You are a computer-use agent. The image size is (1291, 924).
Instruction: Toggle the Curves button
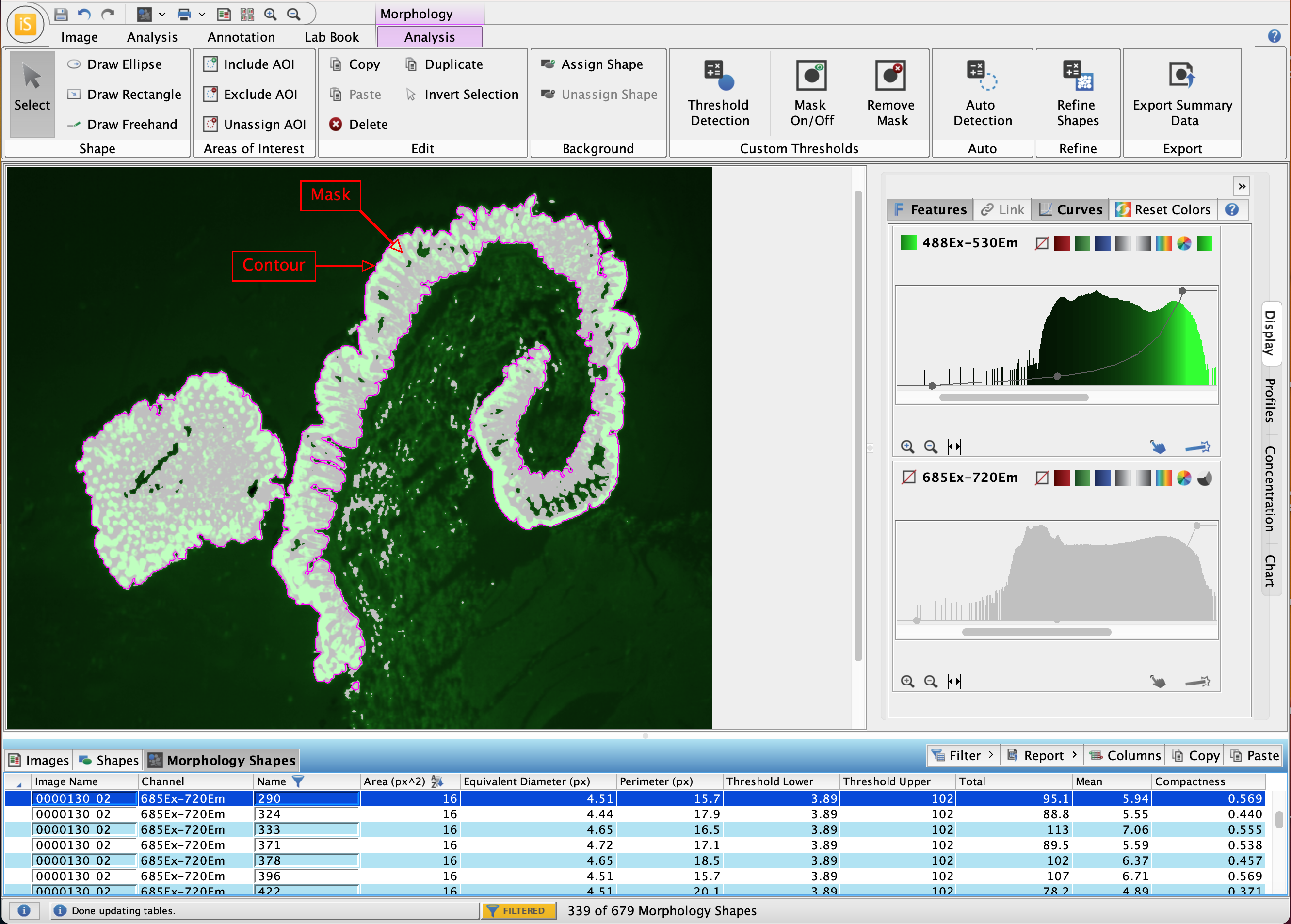coord(1071,209)
